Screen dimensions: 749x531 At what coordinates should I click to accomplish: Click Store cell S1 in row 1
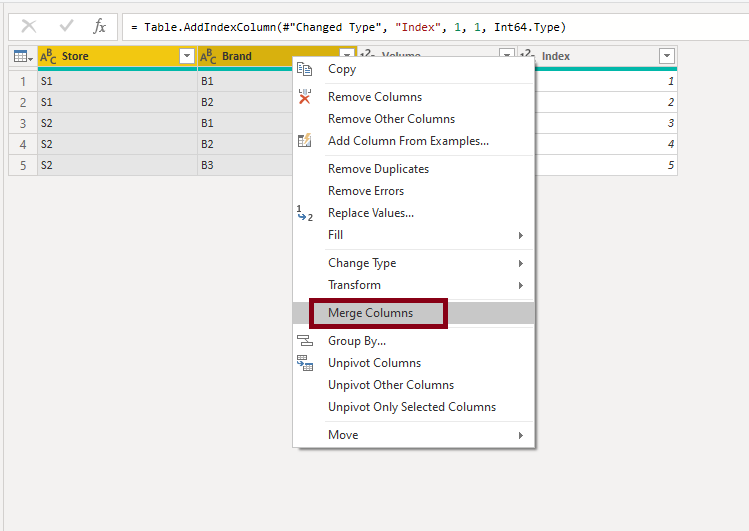[118, 81]
